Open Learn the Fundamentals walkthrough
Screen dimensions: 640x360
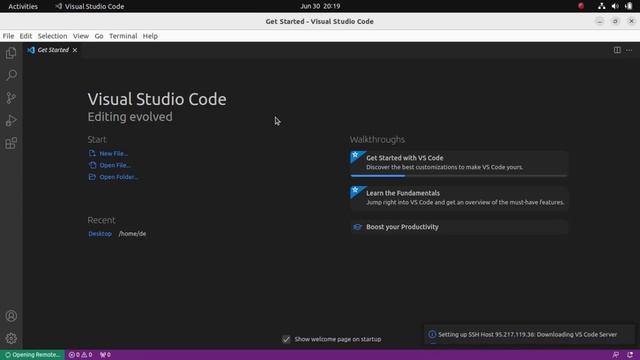click(459, 198)
